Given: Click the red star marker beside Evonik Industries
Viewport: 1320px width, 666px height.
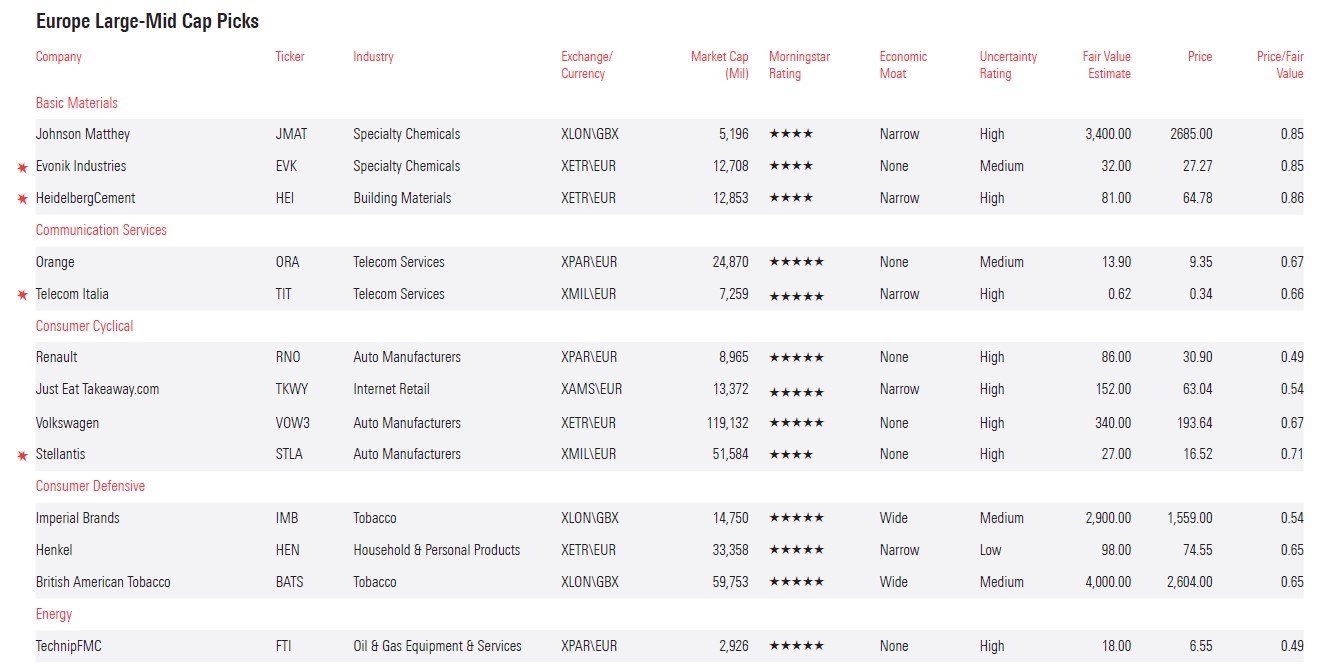Looking at the screenshot, I should click(22, 167).
